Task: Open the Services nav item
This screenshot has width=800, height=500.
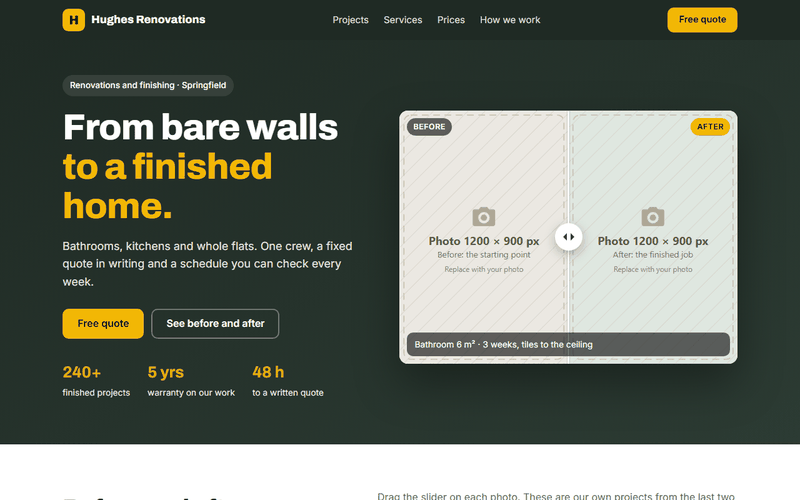Action: click(x=403, y=20)
